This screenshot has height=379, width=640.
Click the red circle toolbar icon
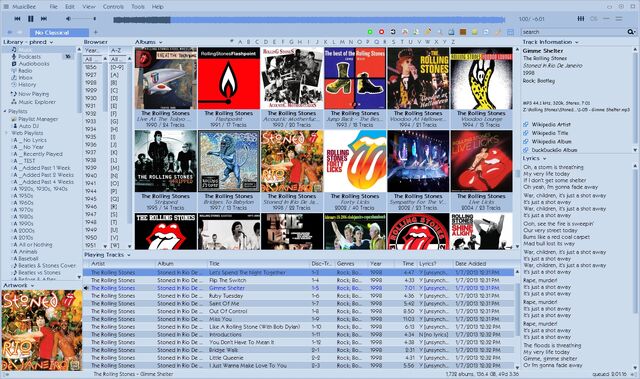tap(382, 32)
